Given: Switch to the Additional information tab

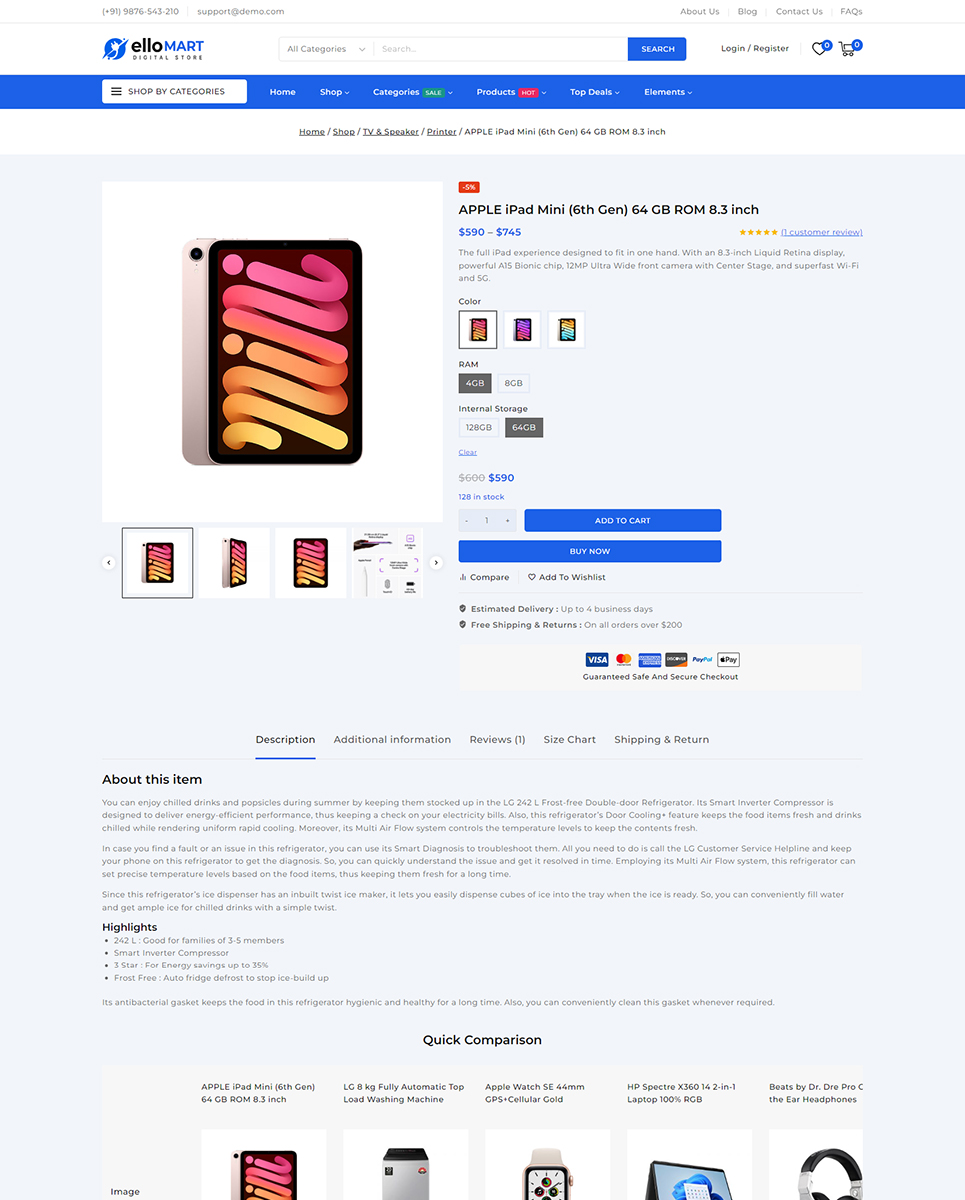Looking at the screenshot, I should coord(392,739).
